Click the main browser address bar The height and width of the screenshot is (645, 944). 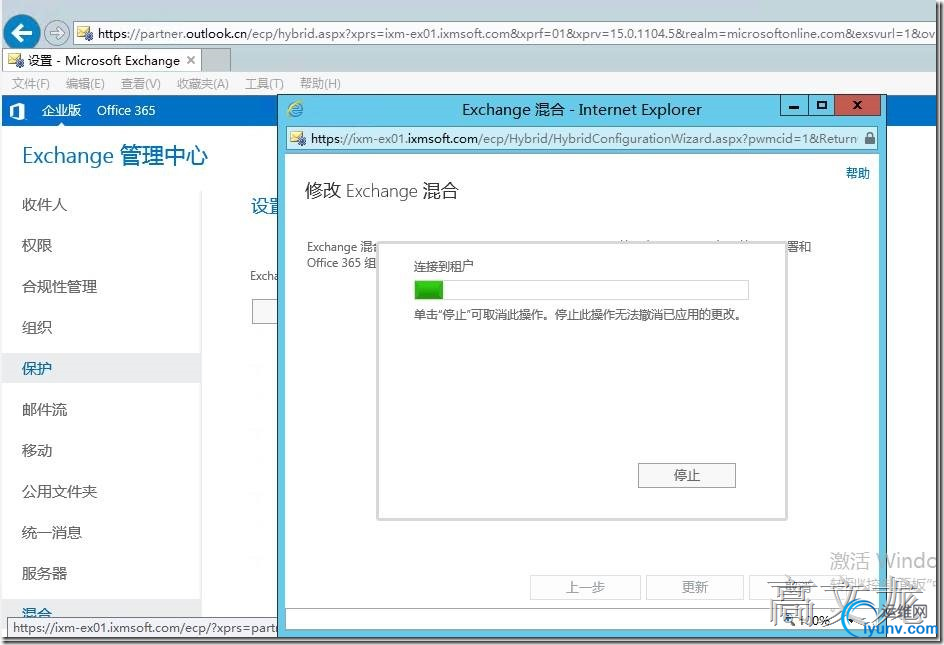506,33
